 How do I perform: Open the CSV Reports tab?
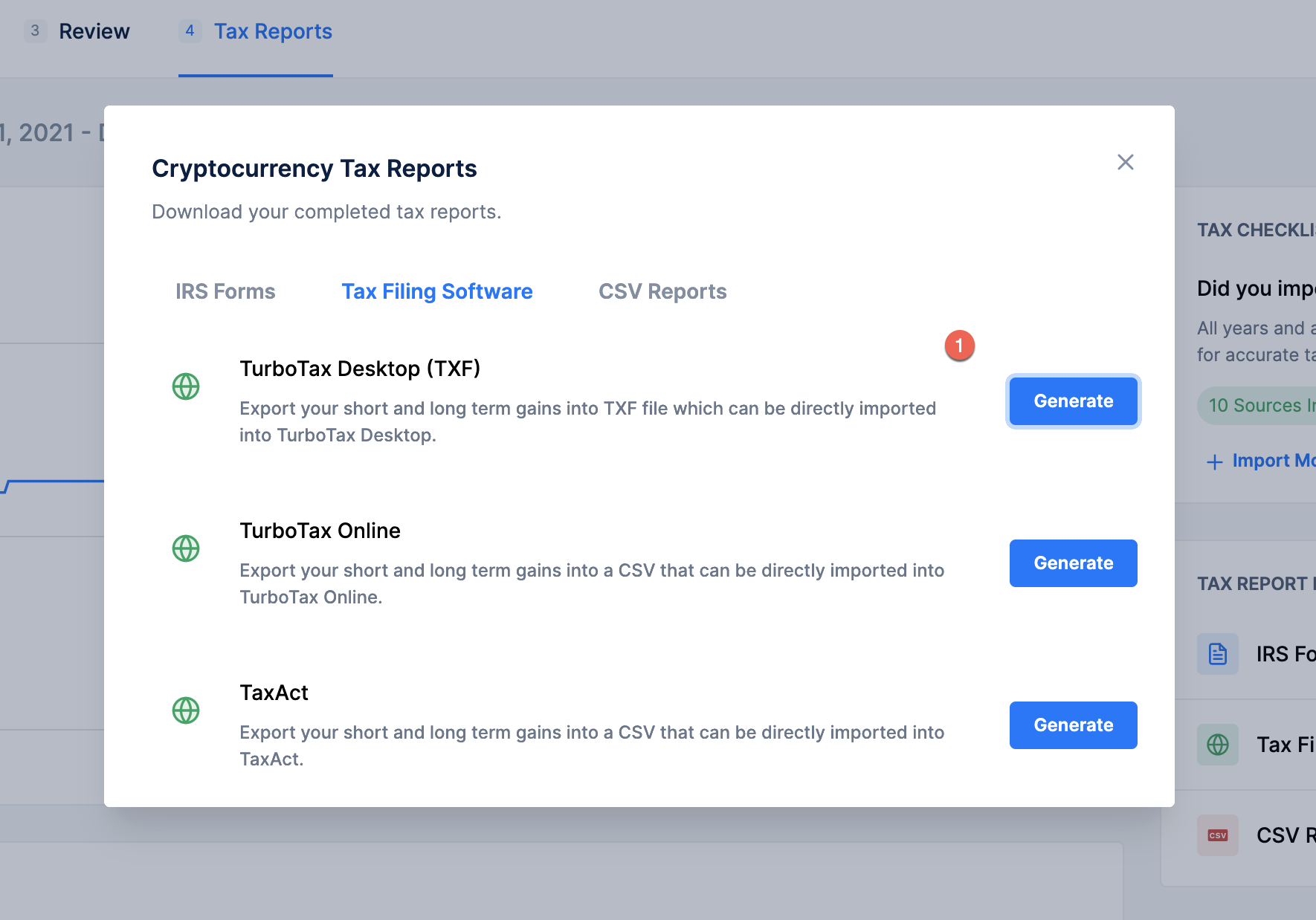(x=662, y=291)
